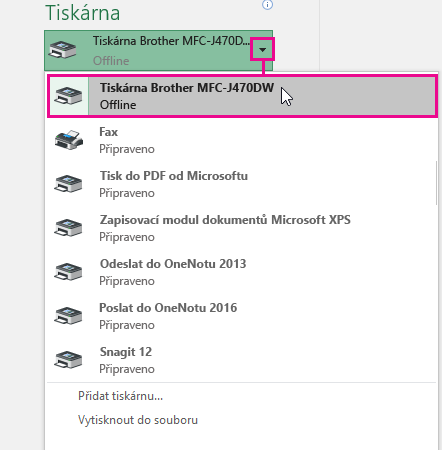
Task: Click the OneNotu 2016 printer icon
Action: pyautogui.click(x=68, y=316)
